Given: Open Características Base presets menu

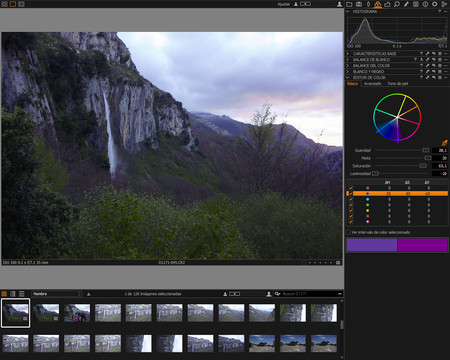Looking at the screenshot, I should tap(440, 53).
